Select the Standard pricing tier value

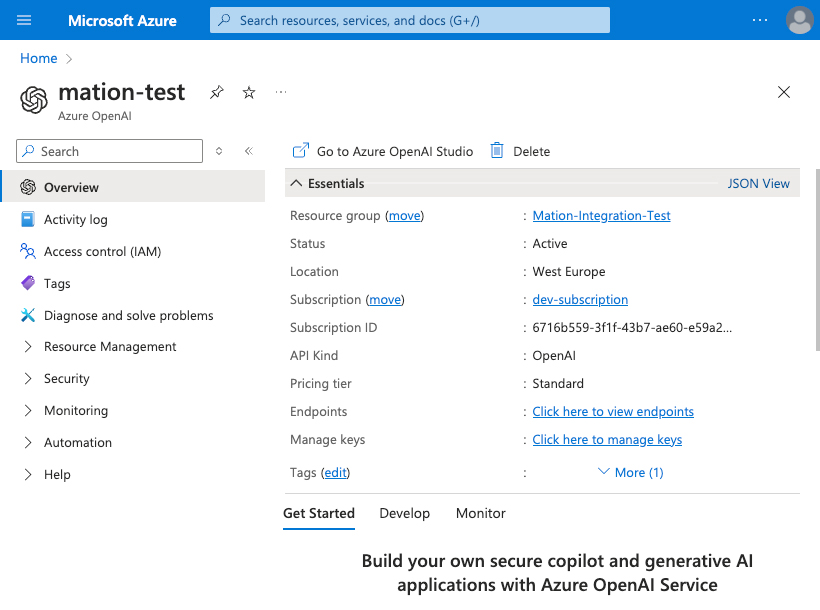click(x=557, y=383)
